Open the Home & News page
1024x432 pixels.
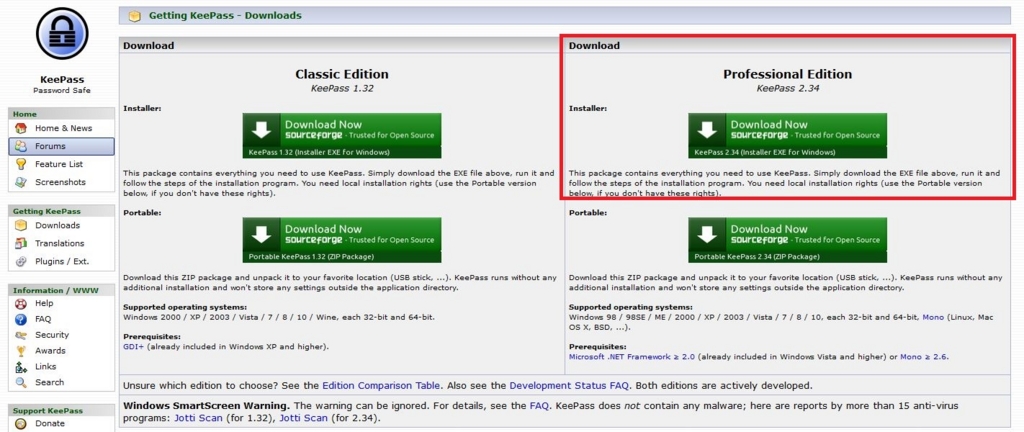[x=61, y=128]
